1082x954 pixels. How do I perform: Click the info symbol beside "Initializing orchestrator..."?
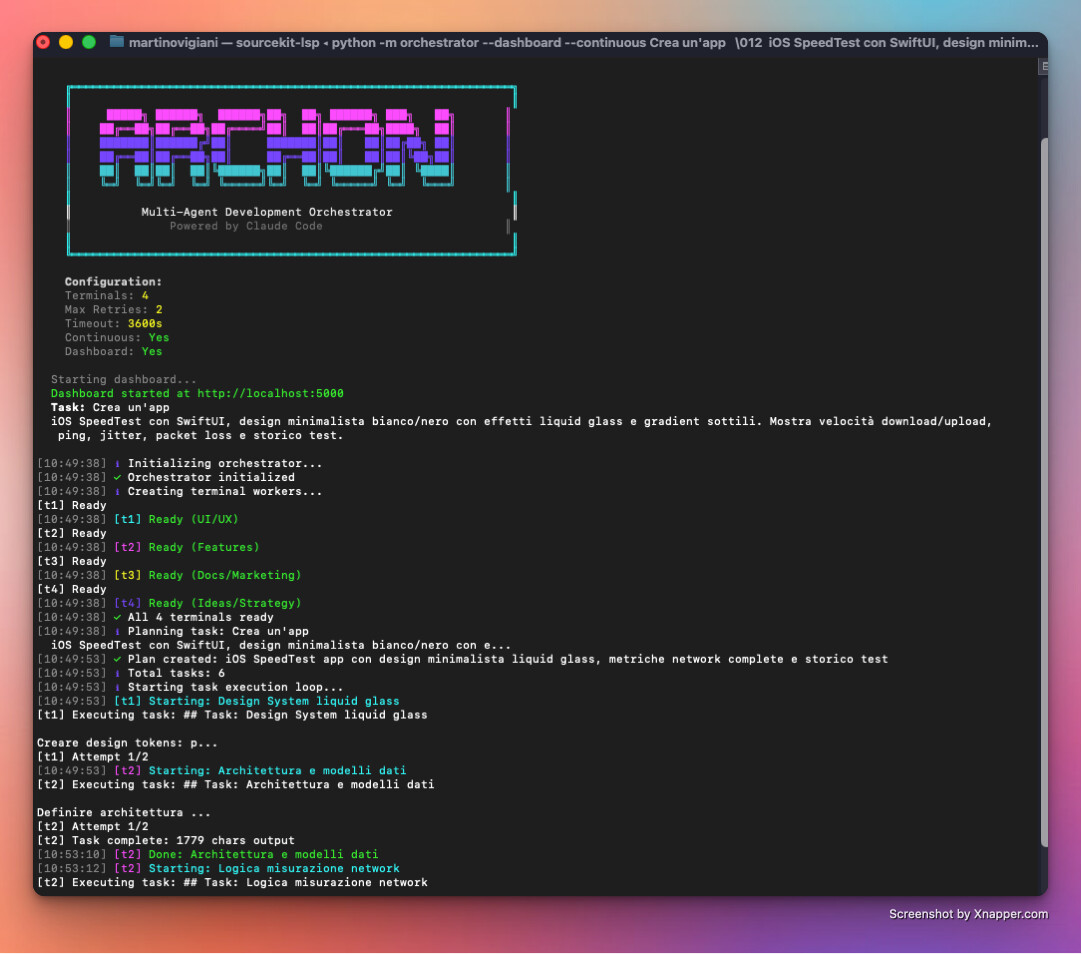(117, 464)
